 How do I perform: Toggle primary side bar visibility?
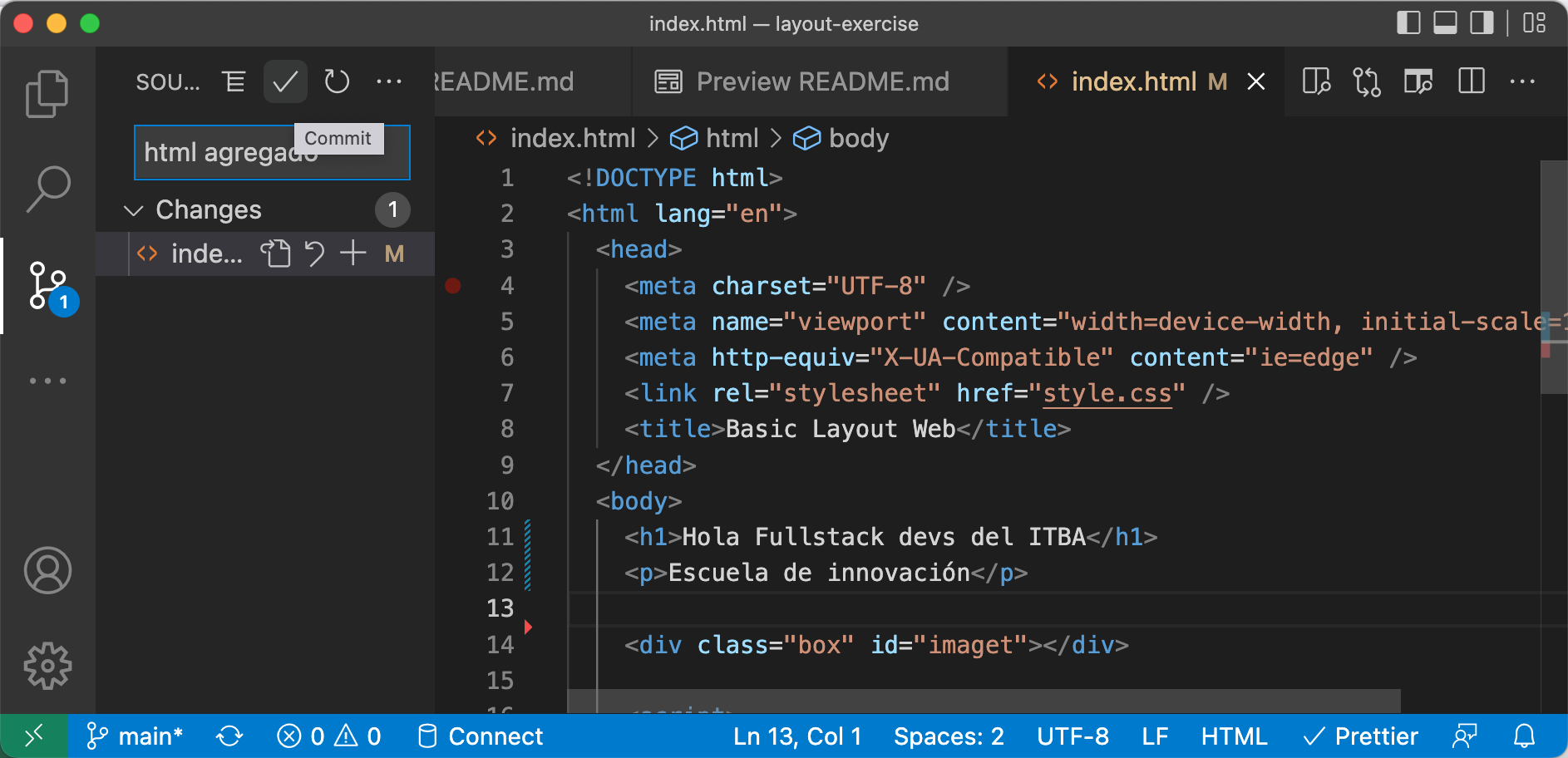(x=1408, y=23)
